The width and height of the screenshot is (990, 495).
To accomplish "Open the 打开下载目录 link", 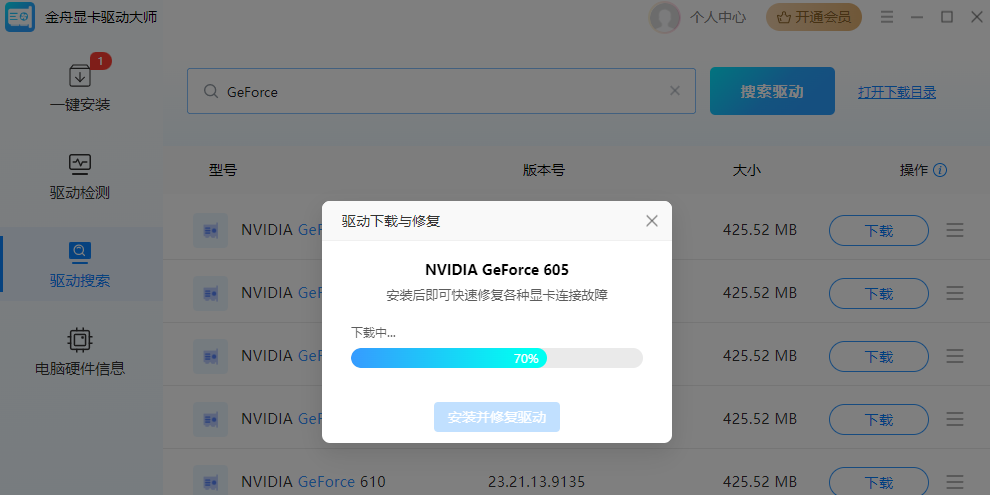I will click(897, 92).
